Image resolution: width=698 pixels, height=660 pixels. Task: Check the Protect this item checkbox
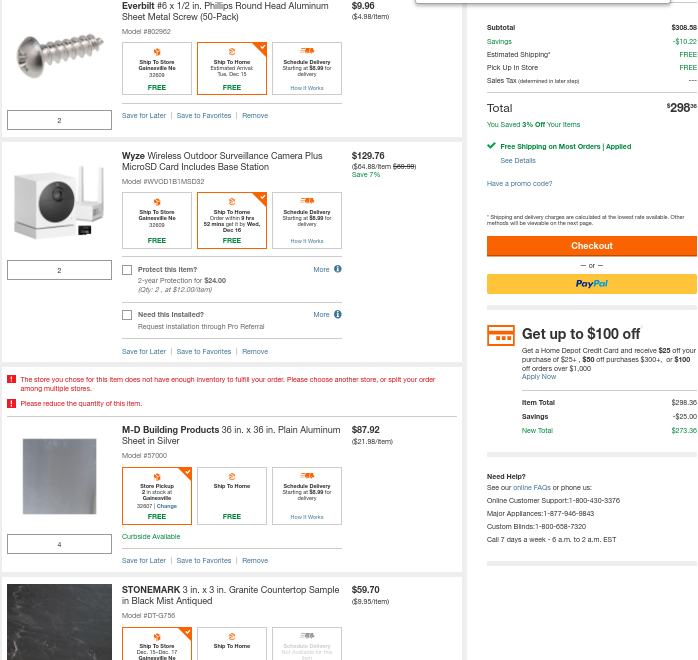click(x=127, y=269)
